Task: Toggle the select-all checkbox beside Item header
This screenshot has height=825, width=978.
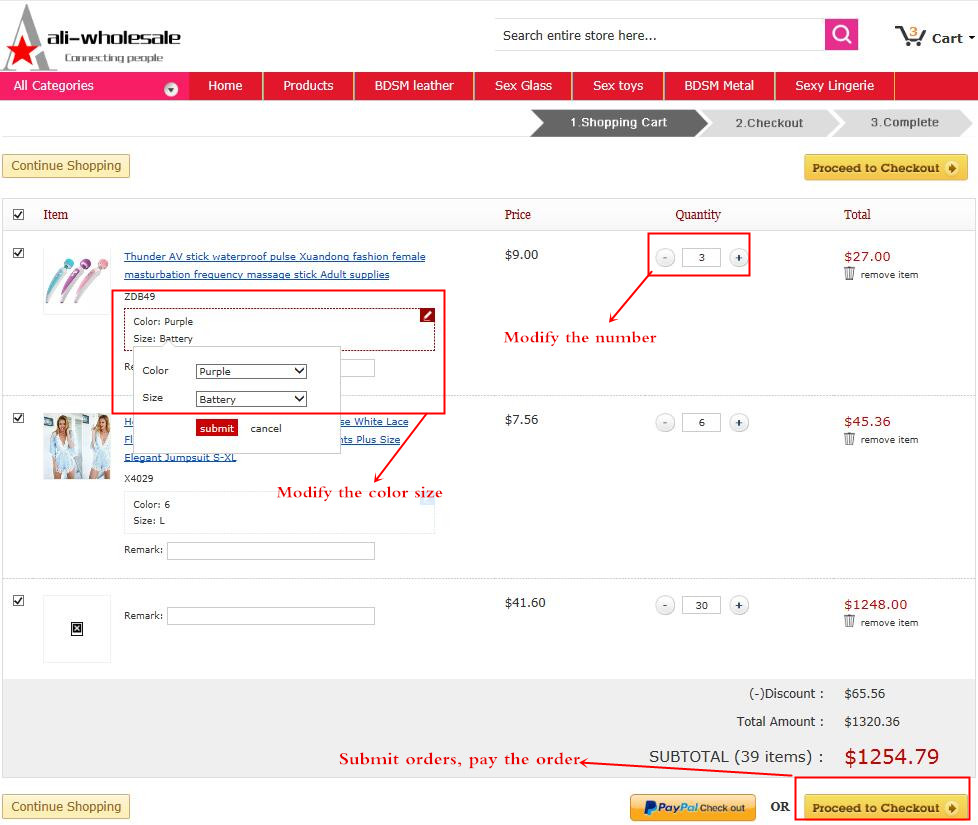Action: point(18,214)
